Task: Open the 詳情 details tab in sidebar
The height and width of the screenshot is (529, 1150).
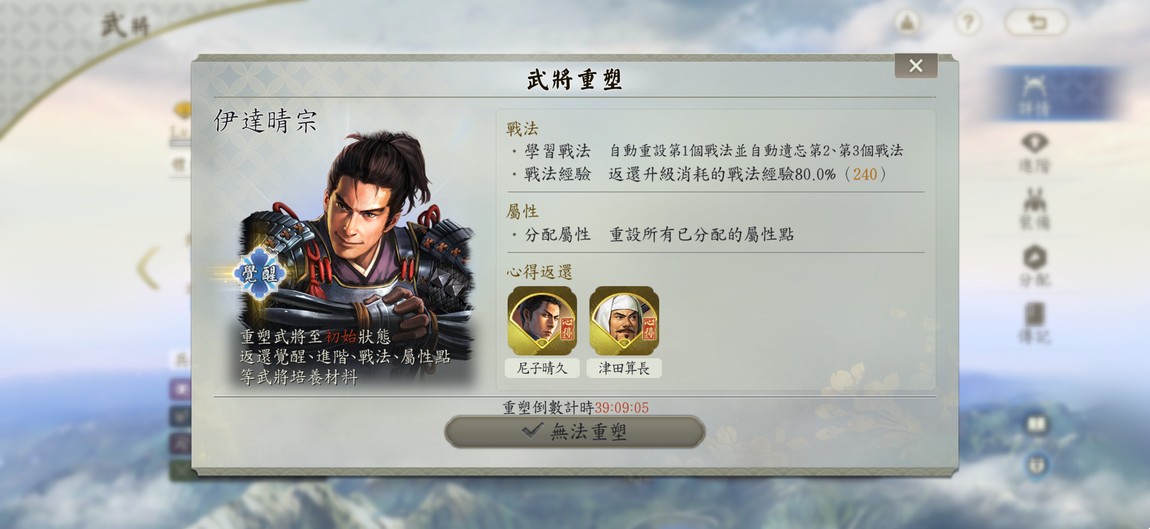Action: pos(1035,94)
